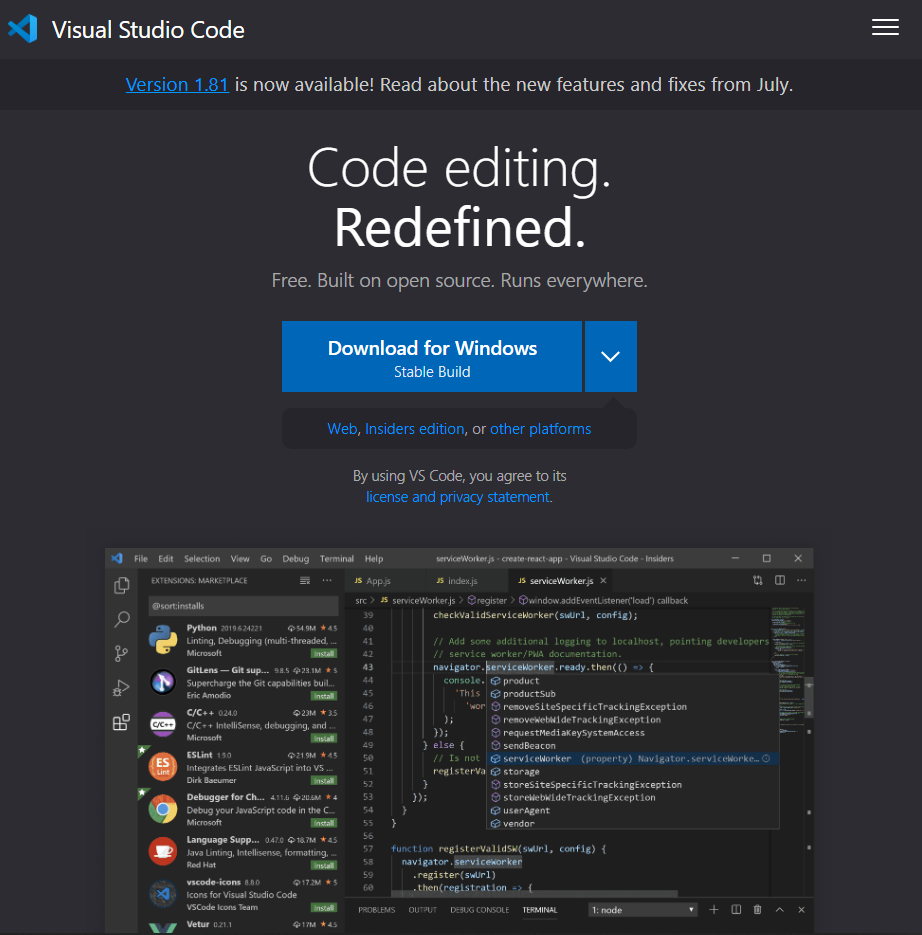This screenshot has width=922, height=935.
Task: Open the Search magnifier in the activity bar
Action: [x=122, y=620]
